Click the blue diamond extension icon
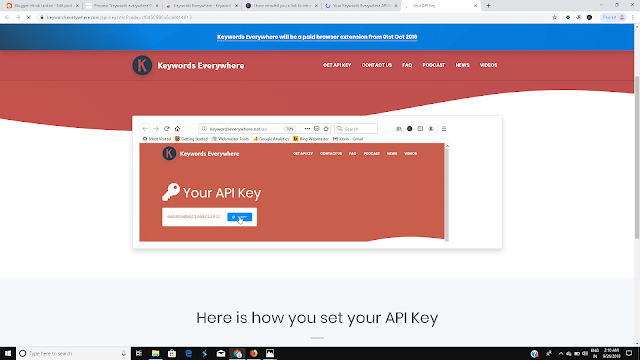 (568, 17)
